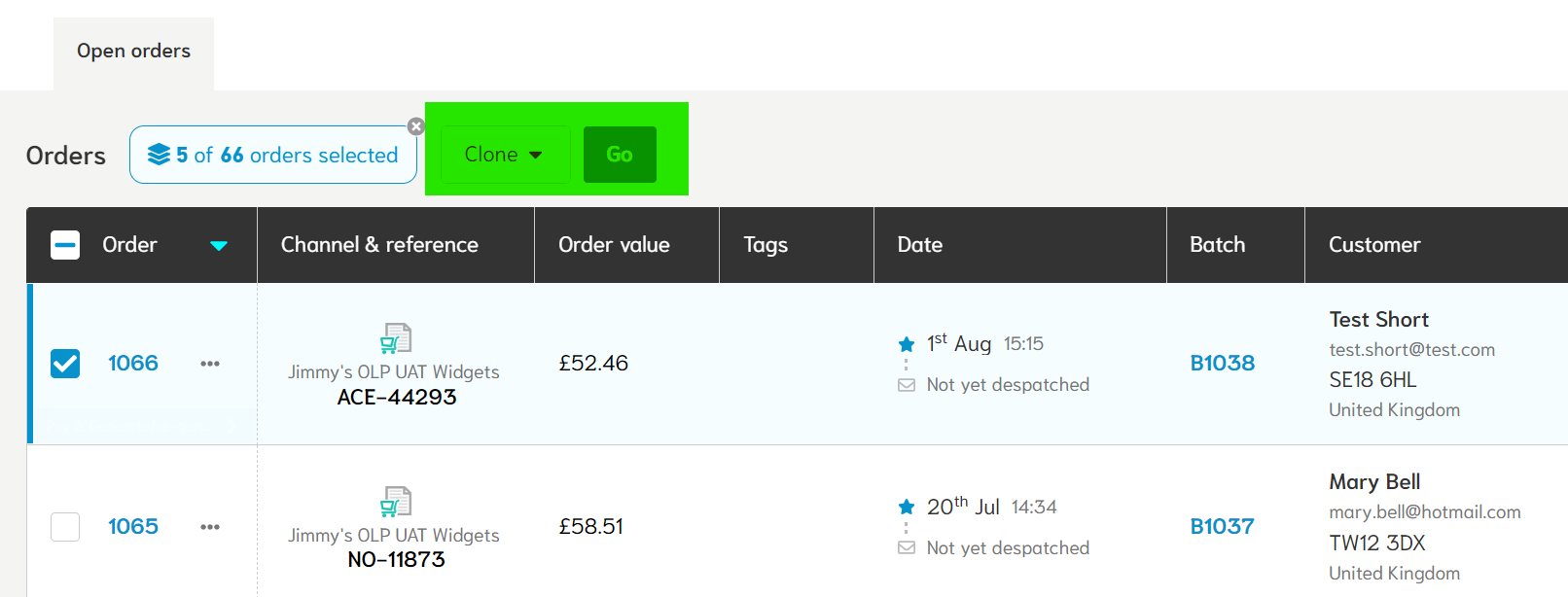1568x597 pixels.
Task: Toggle the select-all checkbox in table header
Action: (65, 245)
